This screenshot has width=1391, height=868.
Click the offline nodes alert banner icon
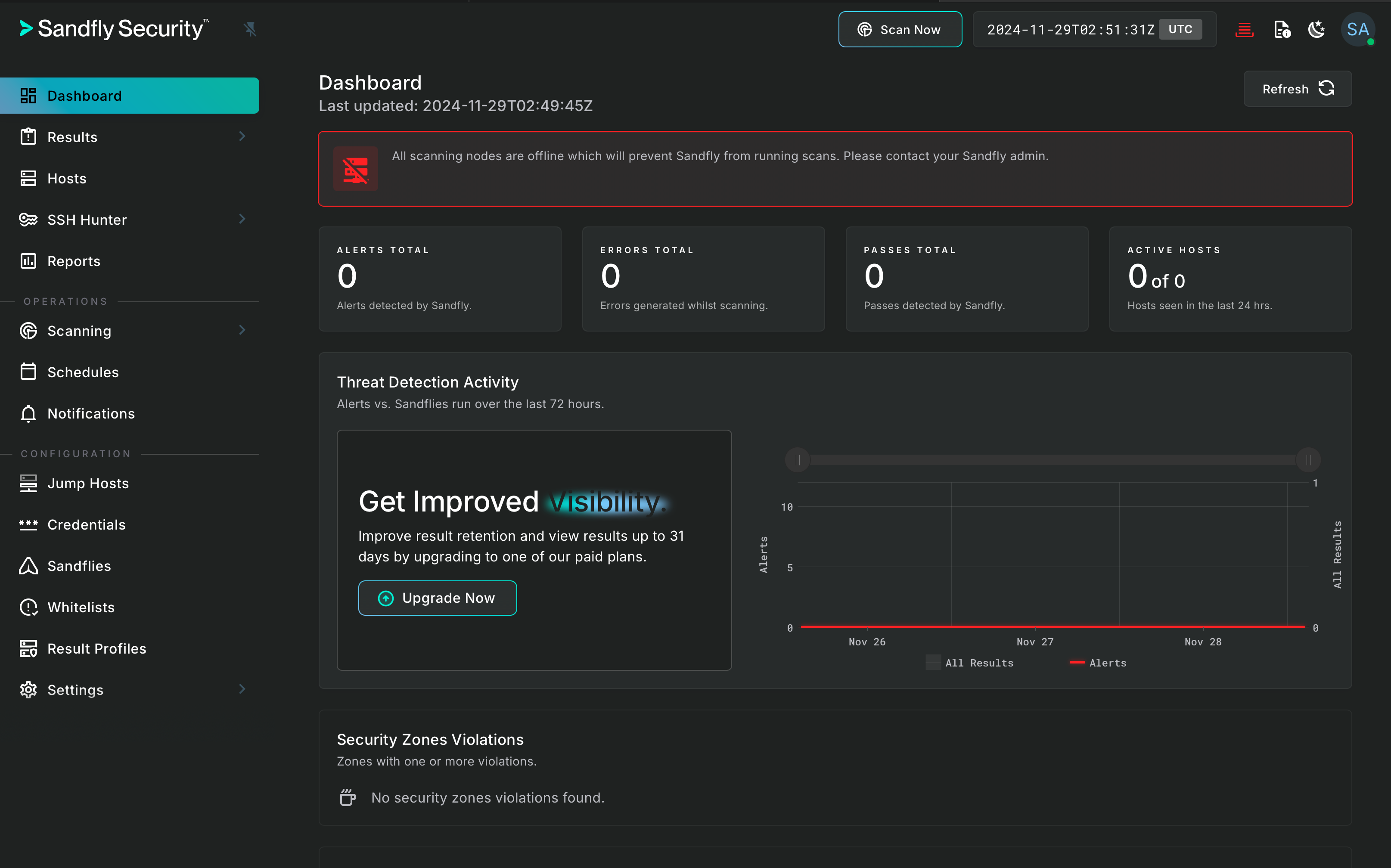point(355,169)
